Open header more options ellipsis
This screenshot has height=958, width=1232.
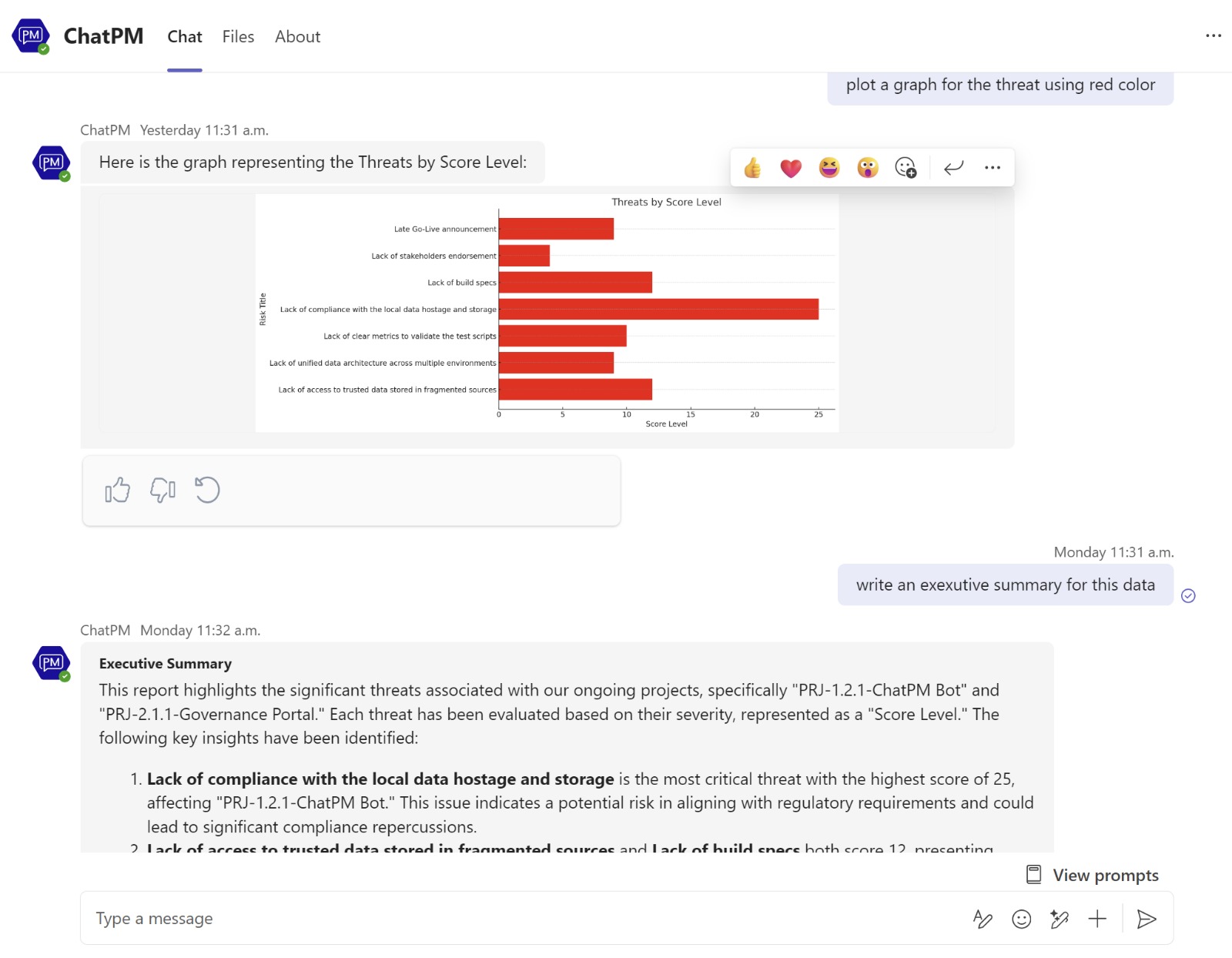pos(1214,35)
